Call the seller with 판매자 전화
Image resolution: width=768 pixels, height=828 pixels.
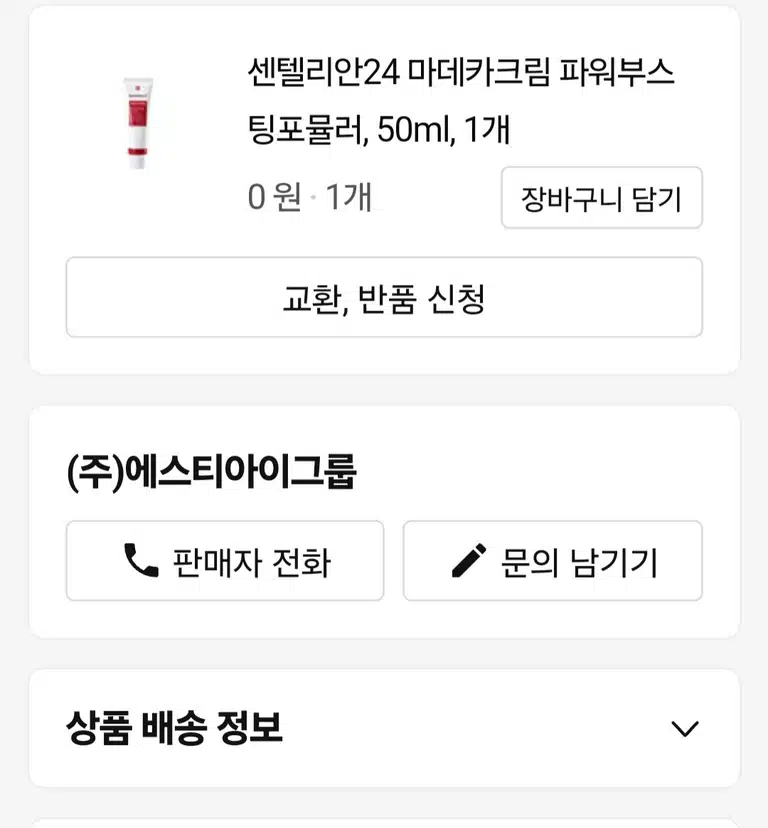coord(225,560)
